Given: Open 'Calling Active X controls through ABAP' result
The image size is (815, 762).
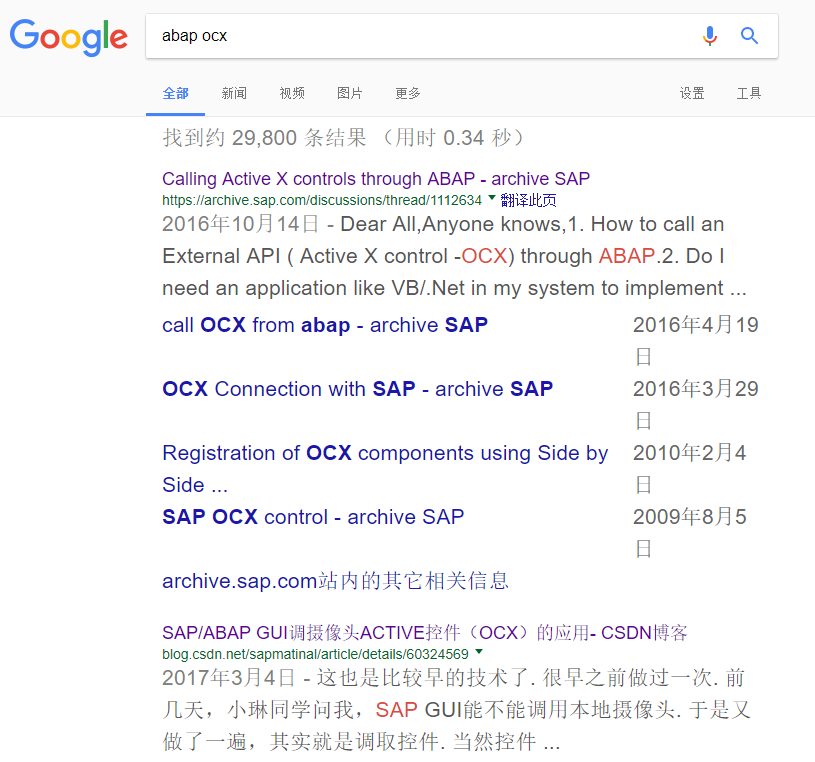Looking at the screenshot, I should tap(376, 179).
